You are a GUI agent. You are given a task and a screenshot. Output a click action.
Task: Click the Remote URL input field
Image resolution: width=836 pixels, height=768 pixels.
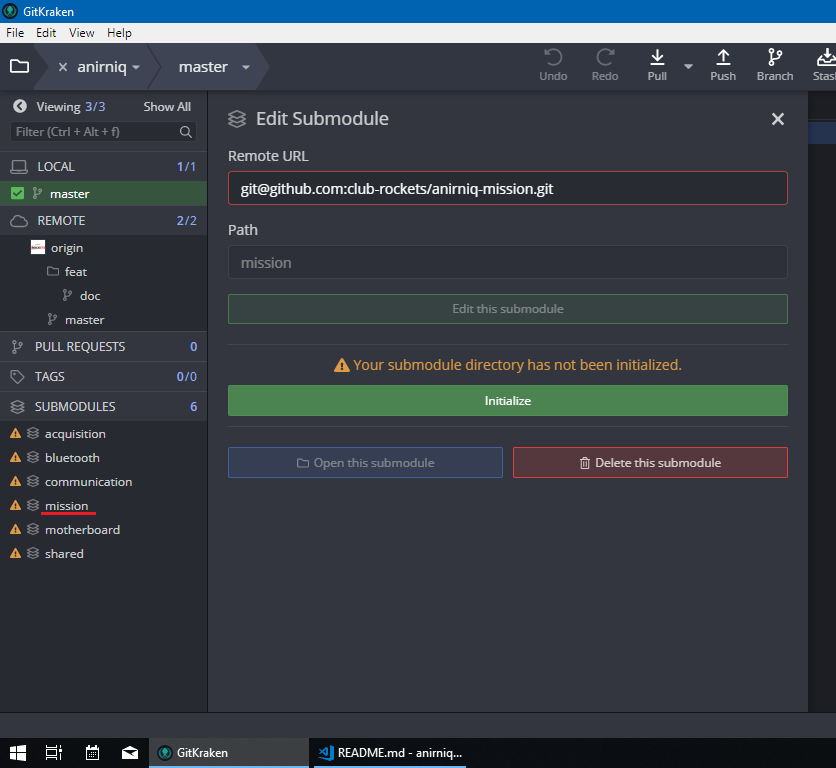click(508, 188)
